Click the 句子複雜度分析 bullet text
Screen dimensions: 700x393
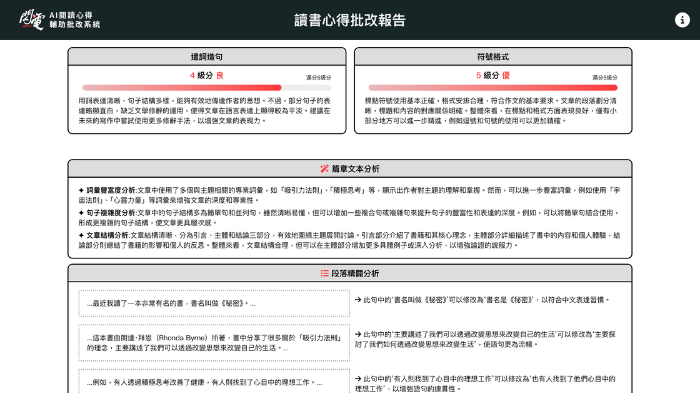350,217
